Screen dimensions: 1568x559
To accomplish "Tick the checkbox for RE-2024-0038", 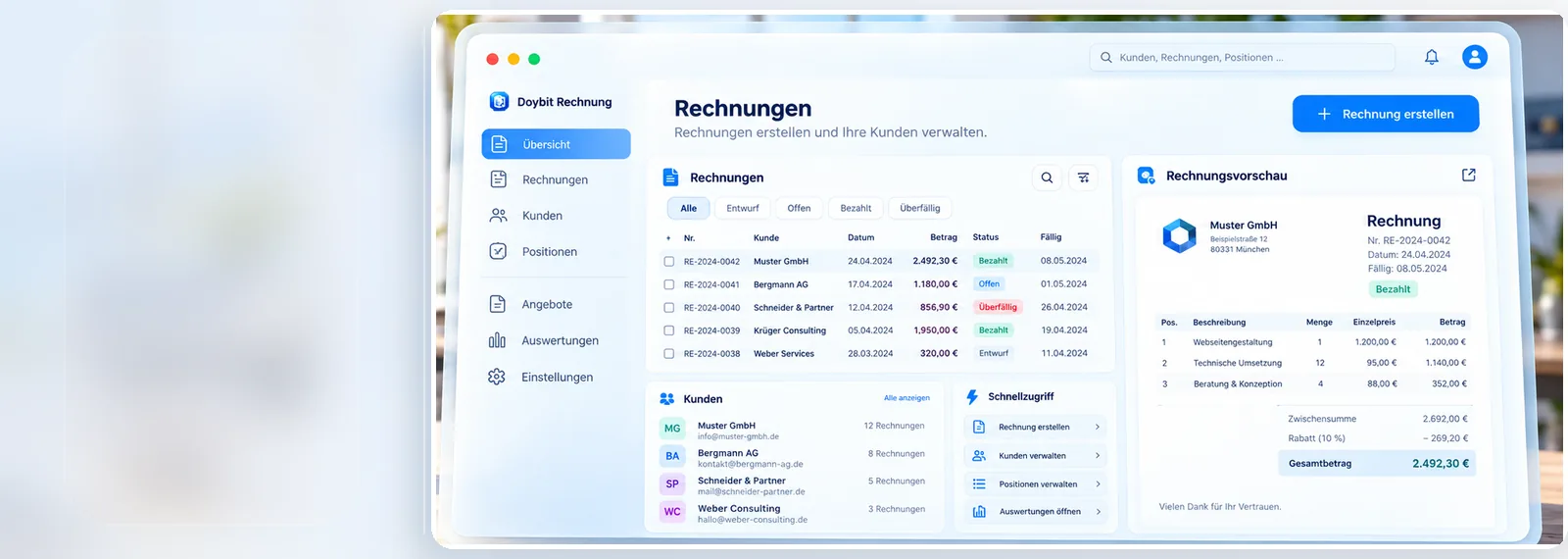I will [x=668, y=354].
